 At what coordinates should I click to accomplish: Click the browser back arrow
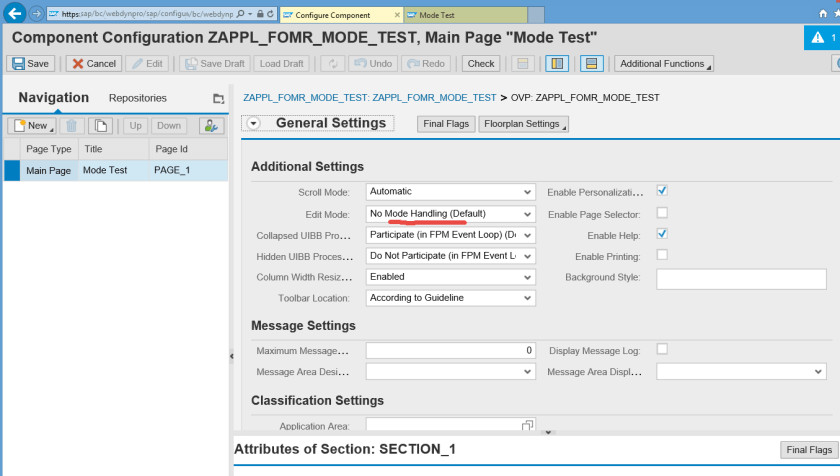(x=14, y=14)
